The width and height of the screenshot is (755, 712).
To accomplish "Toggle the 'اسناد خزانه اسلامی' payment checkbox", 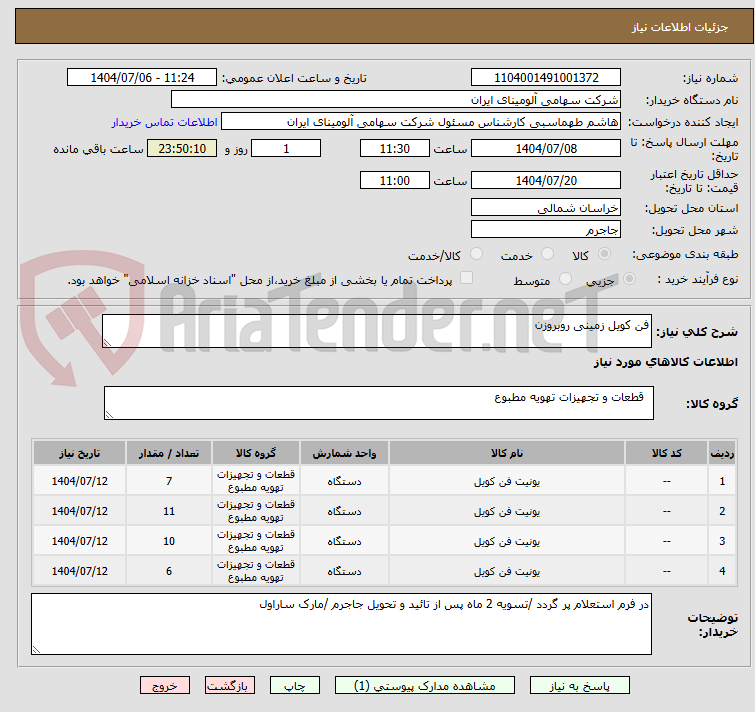I will (x=466, y=280).
